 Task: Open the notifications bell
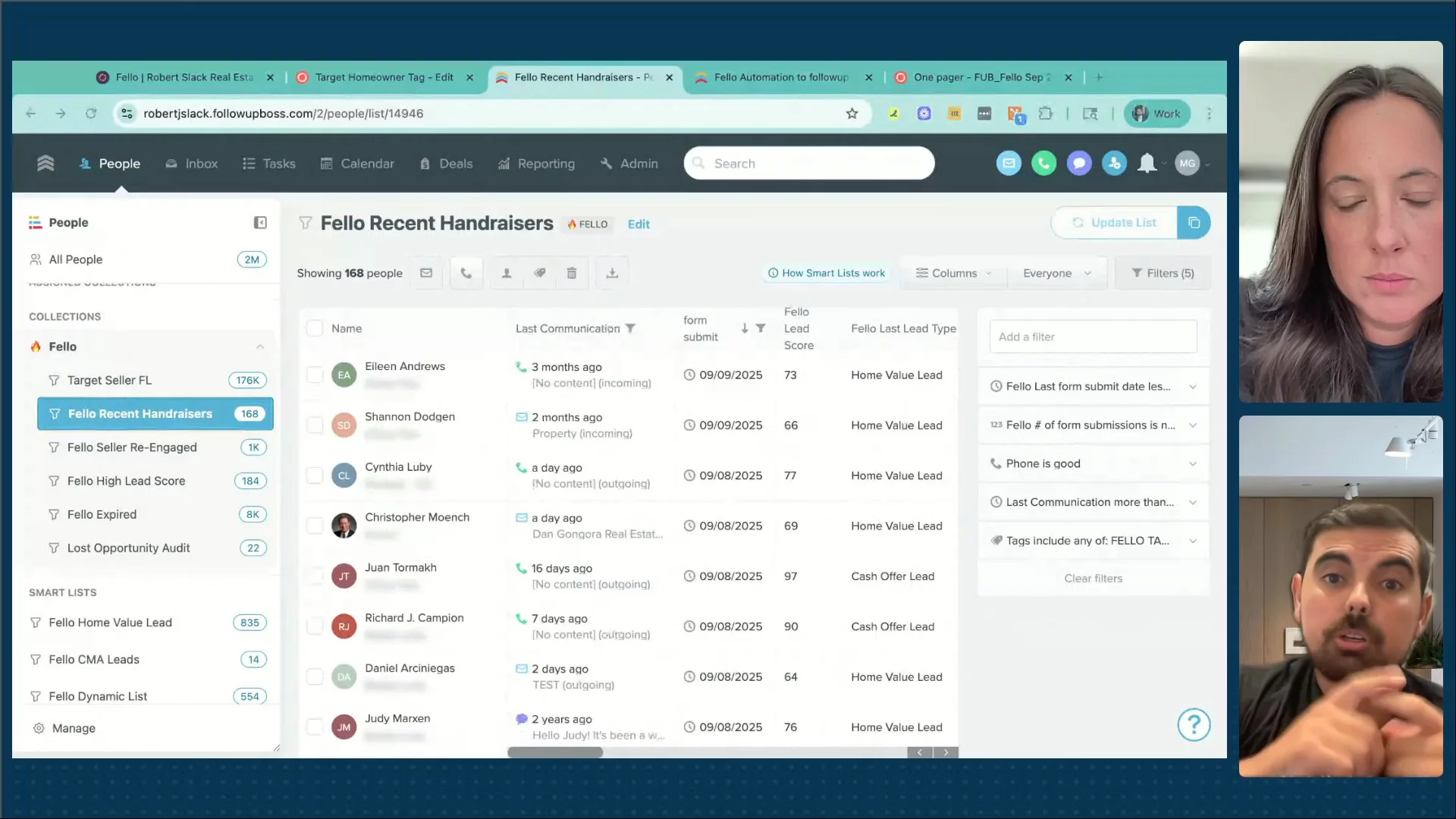pos(1147,163)
